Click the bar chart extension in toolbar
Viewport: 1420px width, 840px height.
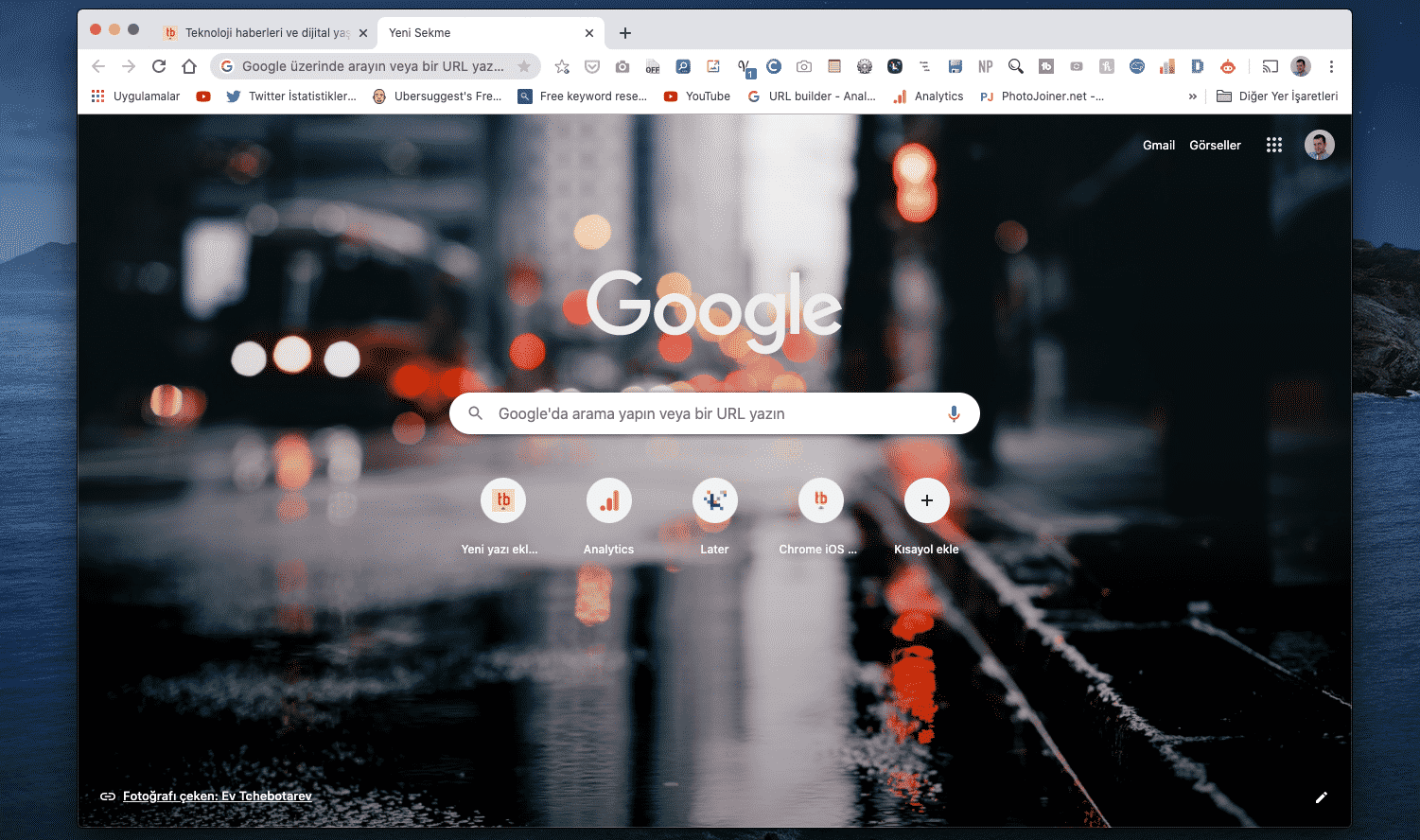pos(1167,66)
